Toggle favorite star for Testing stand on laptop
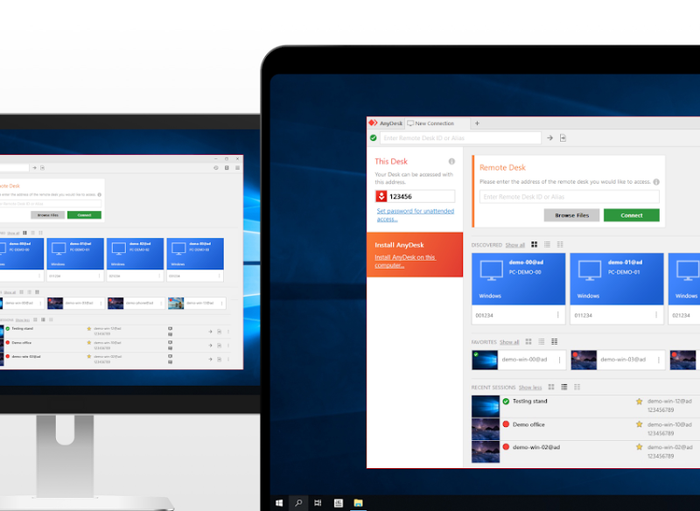The image size is (700, 511). point(639,401)
